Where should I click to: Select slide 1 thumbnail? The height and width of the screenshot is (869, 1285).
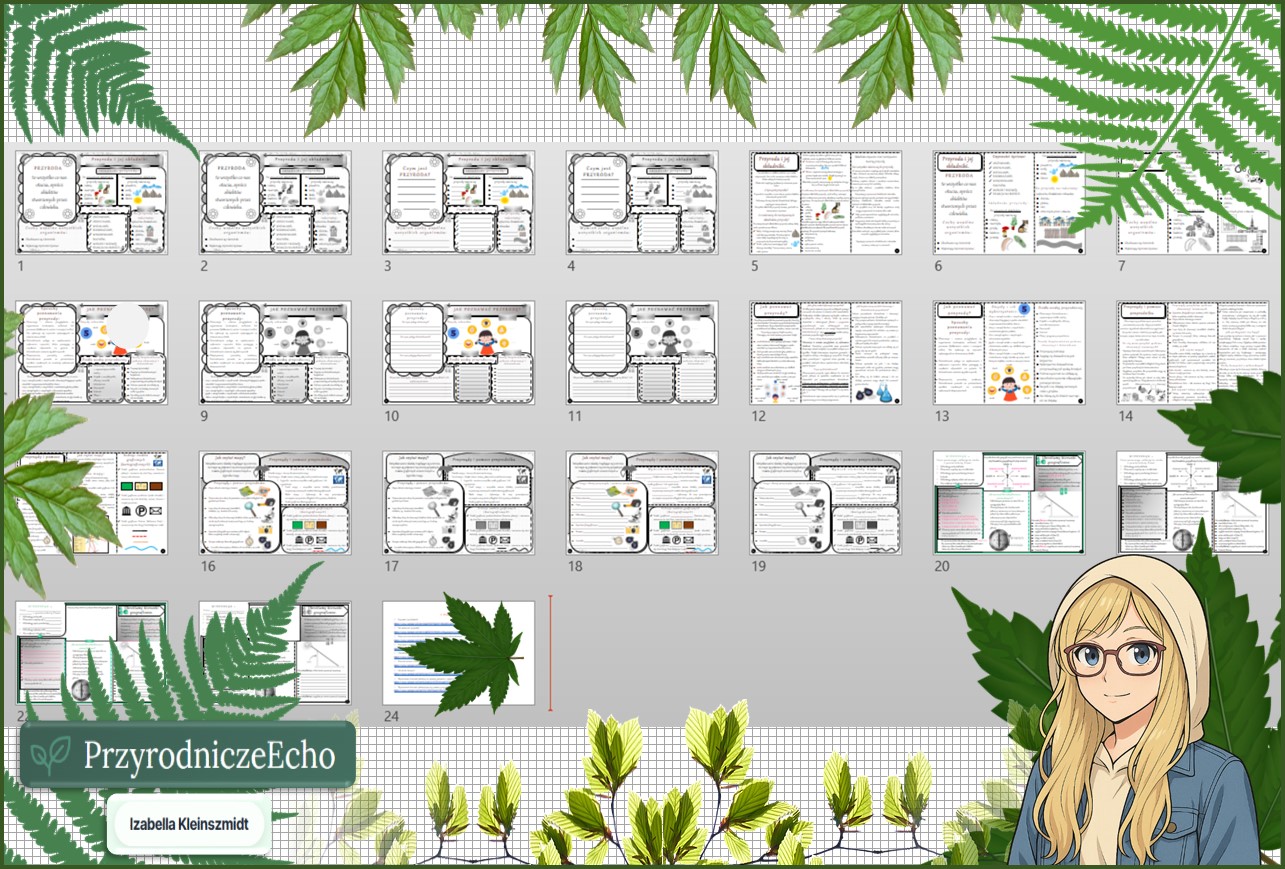click(x=92, y=203)
